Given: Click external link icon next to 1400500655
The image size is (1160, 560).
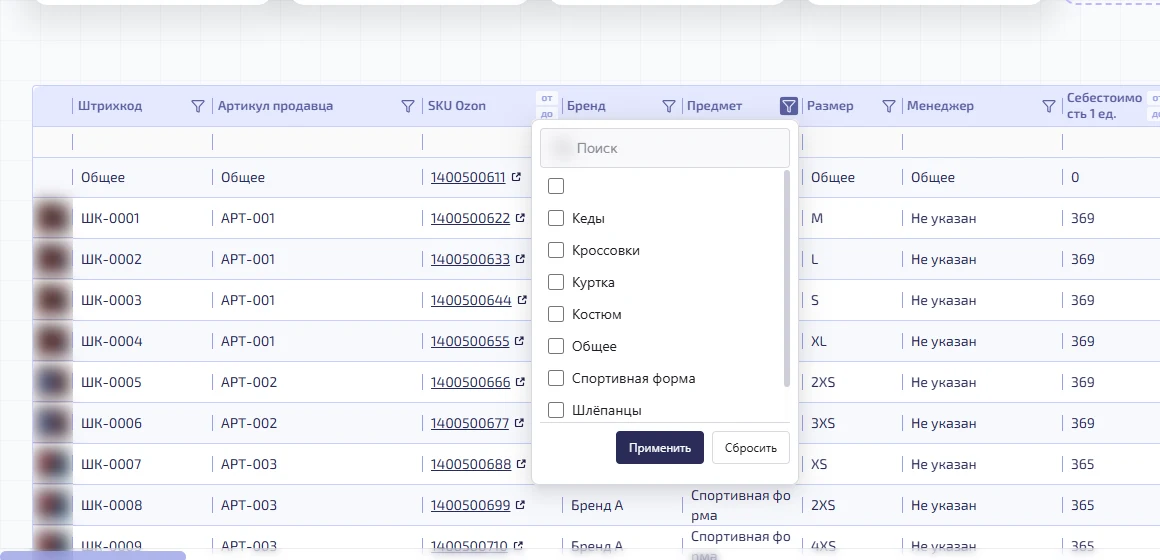Looking at the screenshot, I should pyautogui.click(x=520, y=341).
